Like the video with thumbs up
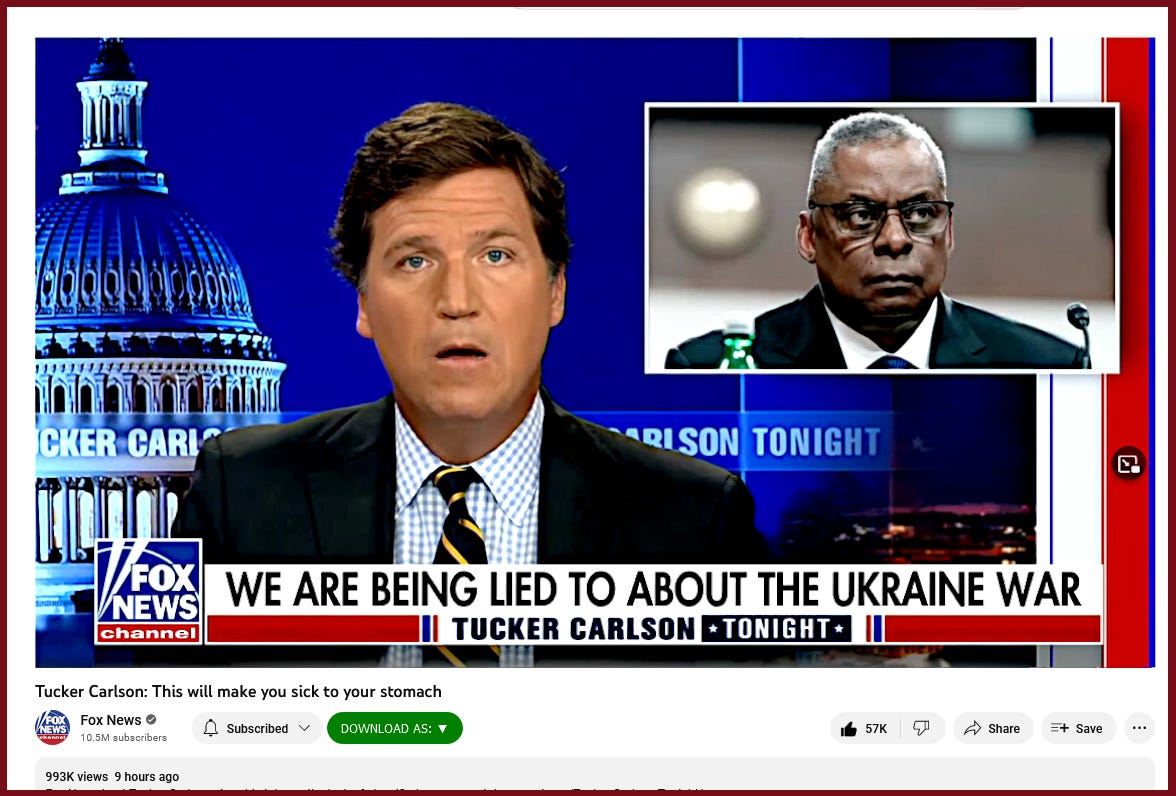This screenshot has height=796, width=1176. 865,728
